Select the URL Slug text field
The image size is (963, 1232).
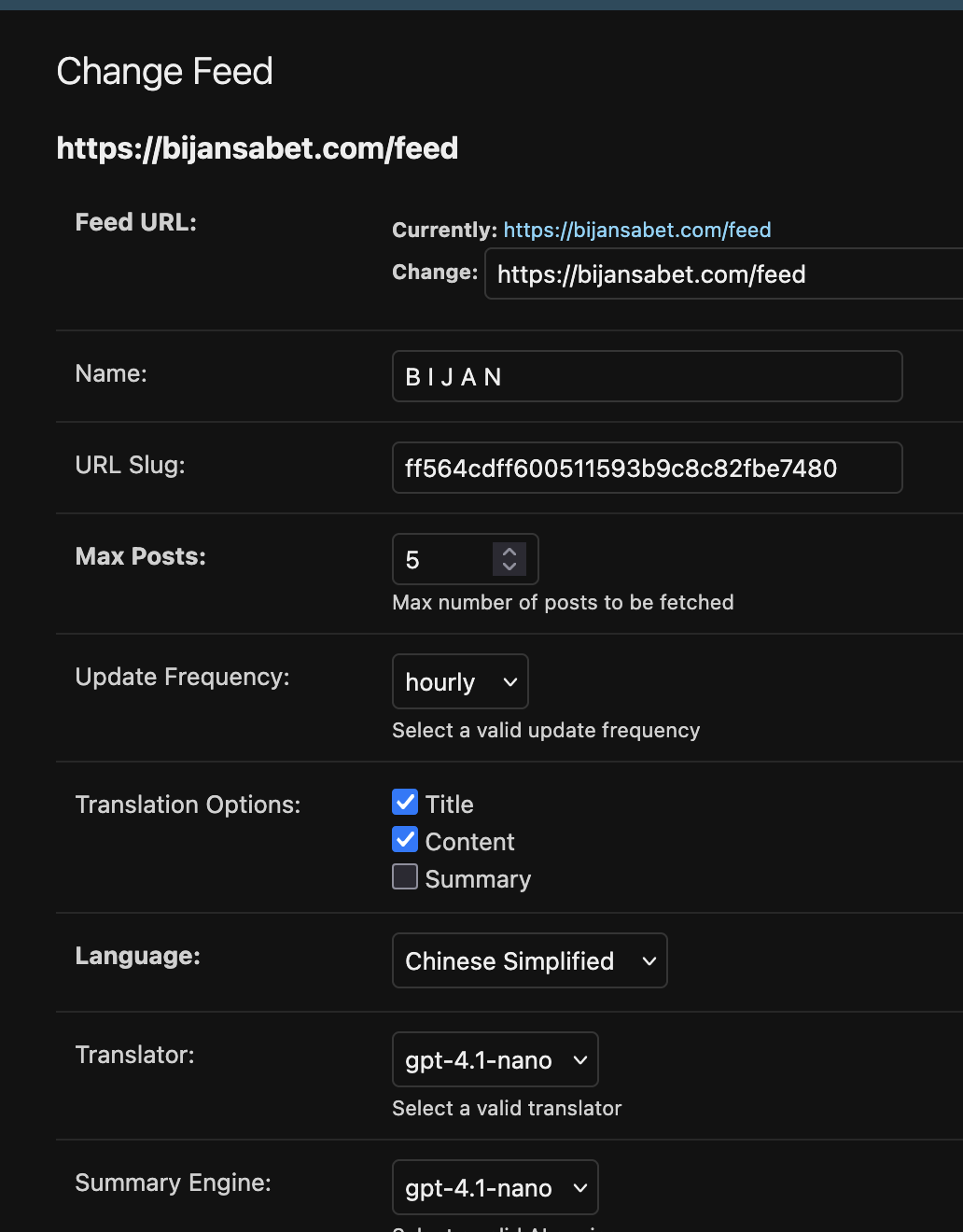pyautogui.click(x=647, y=468)
